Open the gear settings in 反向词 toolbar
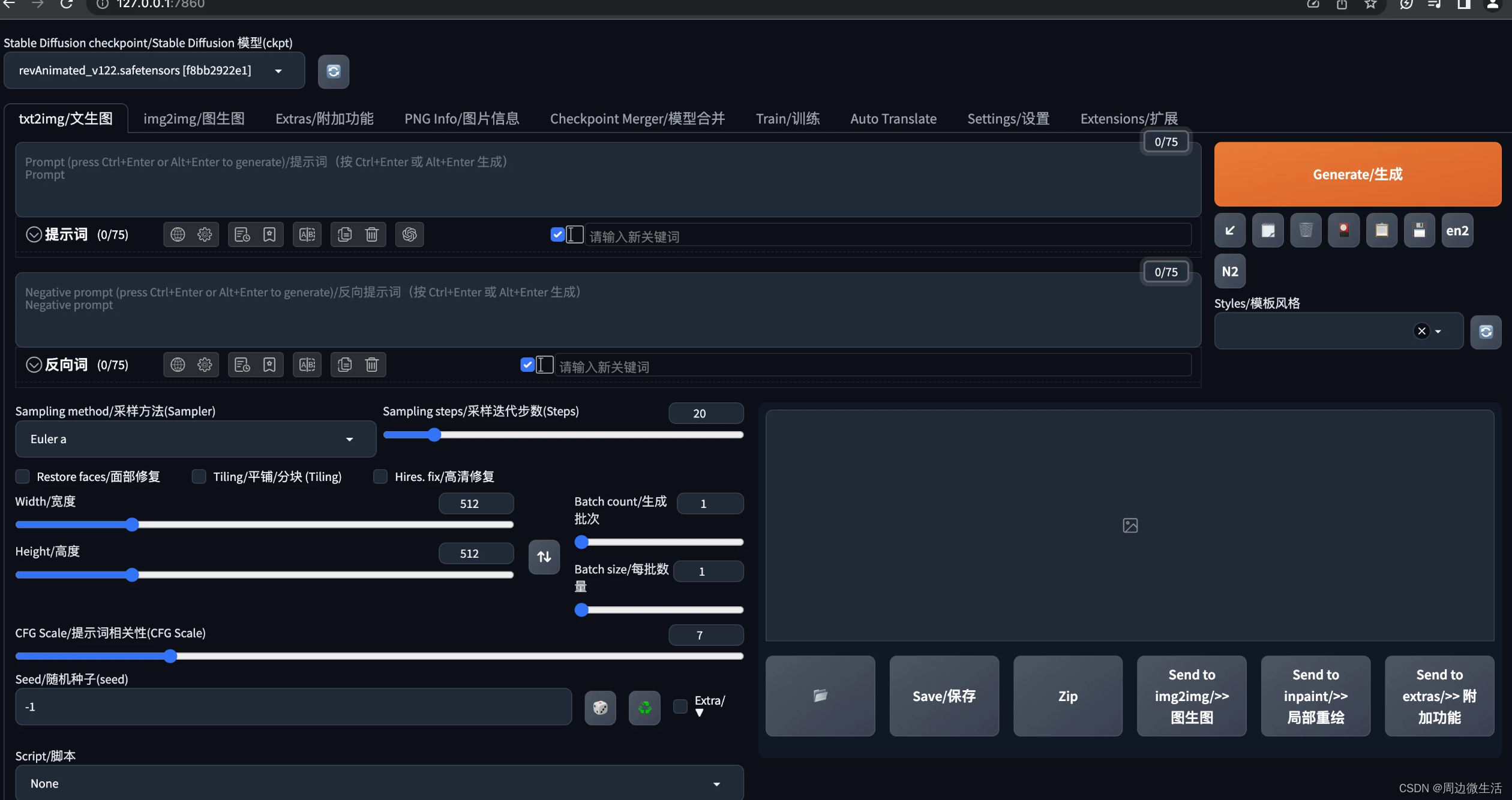This screenshot has width=1512, height=800. point(205,365)
